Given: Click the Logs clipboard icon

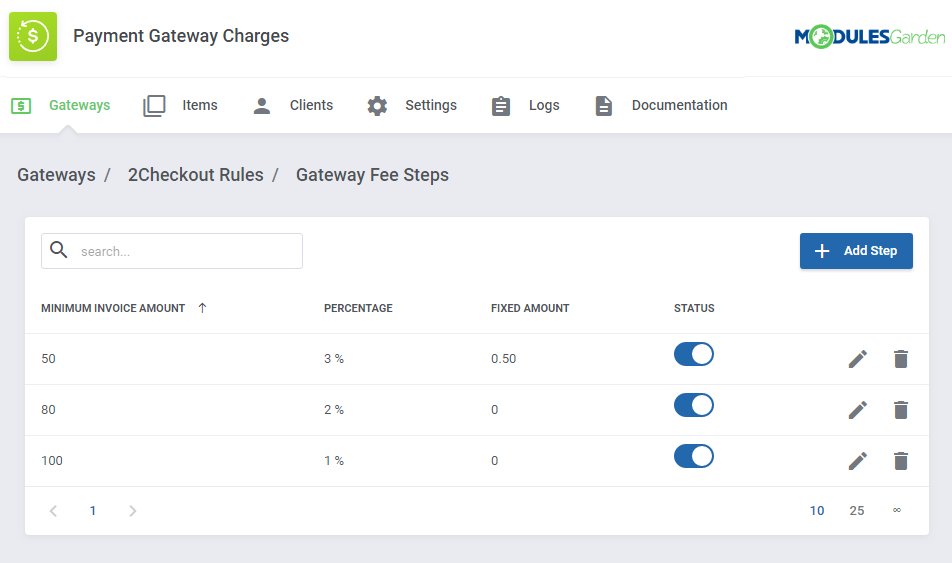Looking at the screenshot, I should 501,106.
